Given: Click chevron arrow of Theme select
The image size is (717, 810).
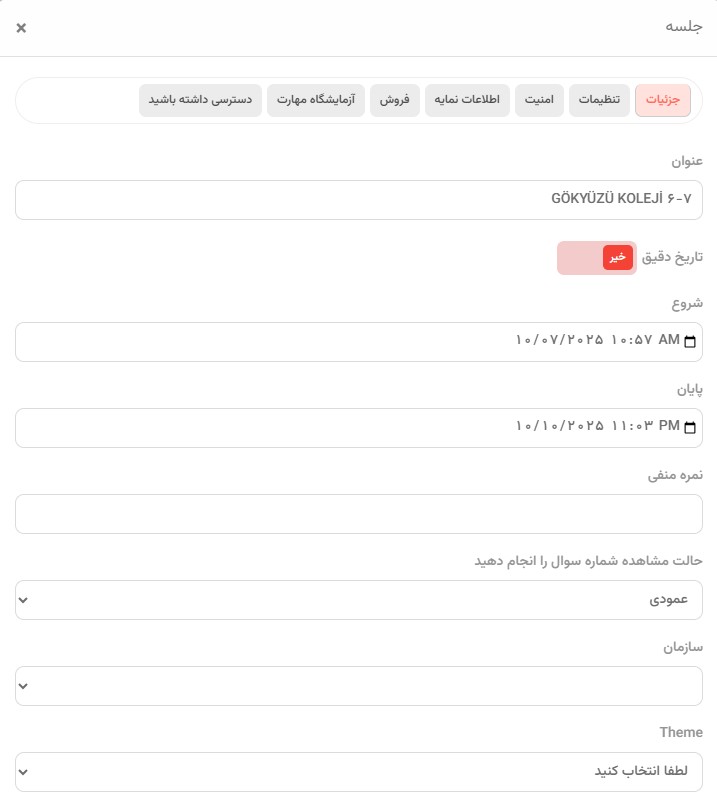Looking at the screenshot, I should 23,772.
